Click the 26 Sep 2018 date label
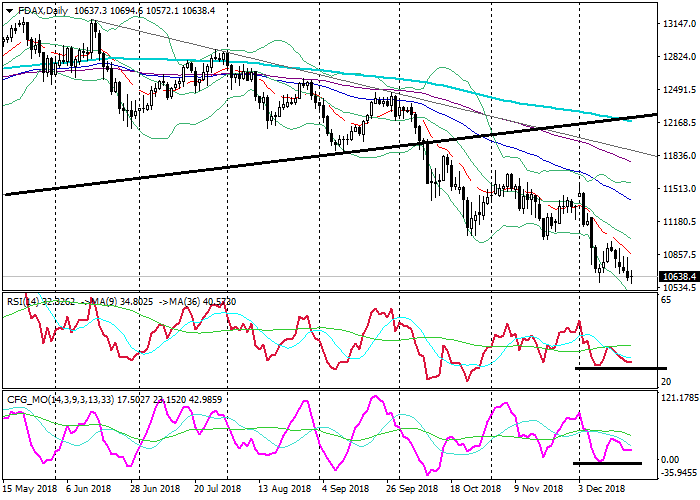Image resolution: width=700 pixels, height=500 pixels. click(410, 490)
